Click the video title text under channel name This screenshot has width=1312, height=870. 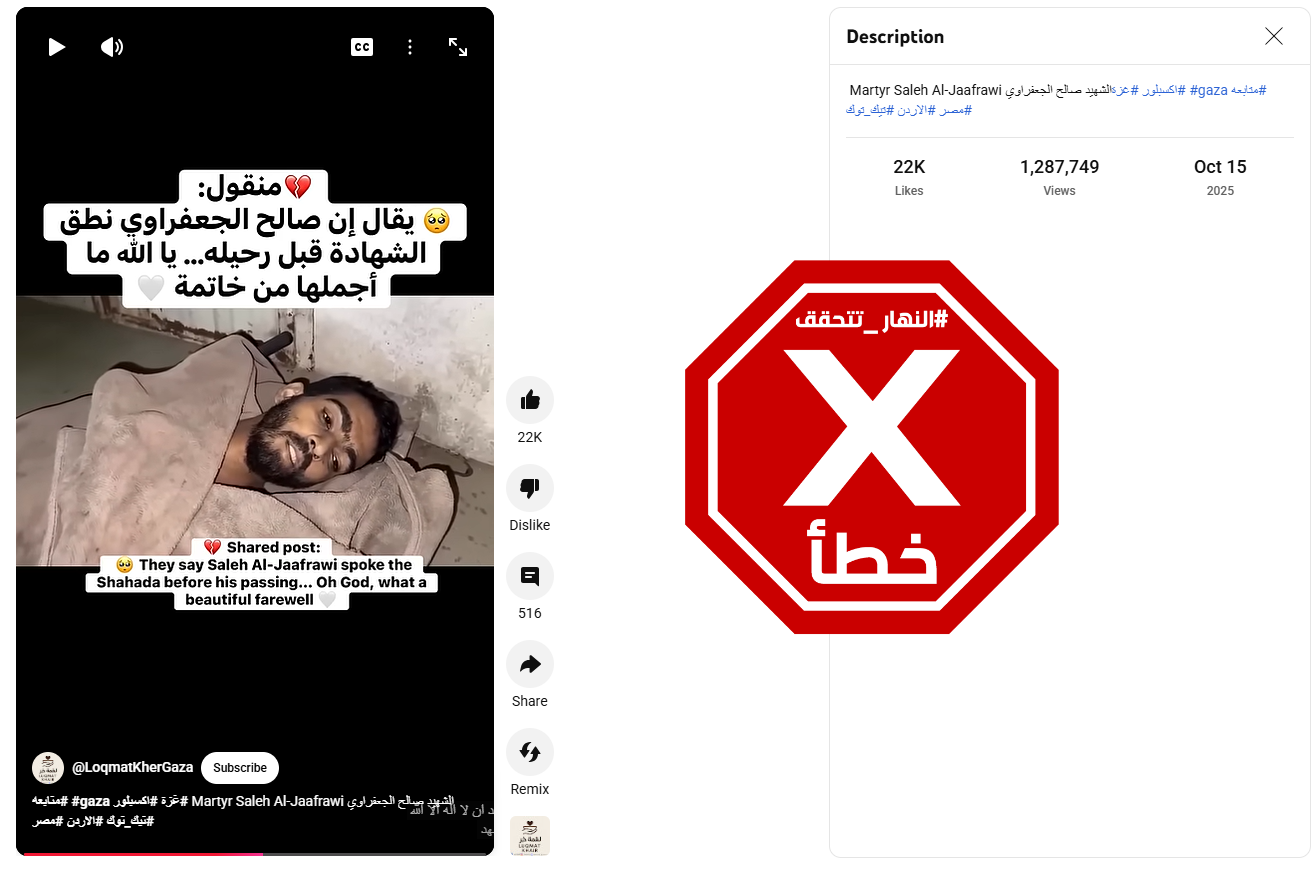click(x=243, y=811)
